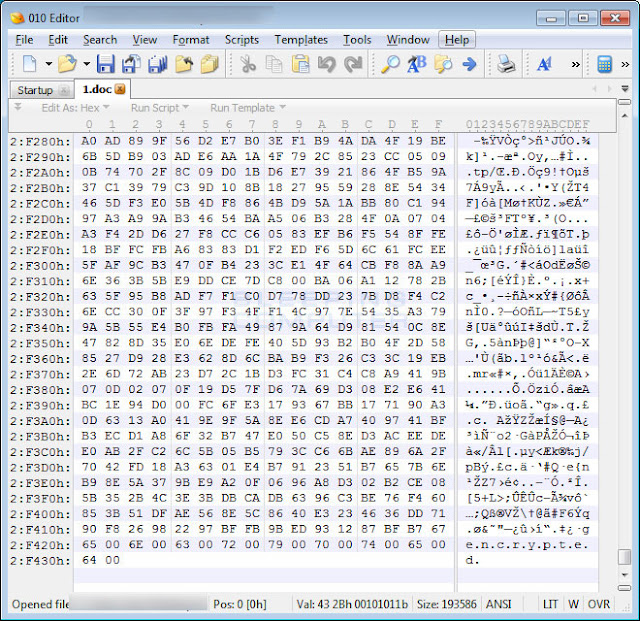Open the Edit As: Hex dropdown
The width and height of the screenshot is (640, 621).
pyautogui.click(x=75, y=108)
